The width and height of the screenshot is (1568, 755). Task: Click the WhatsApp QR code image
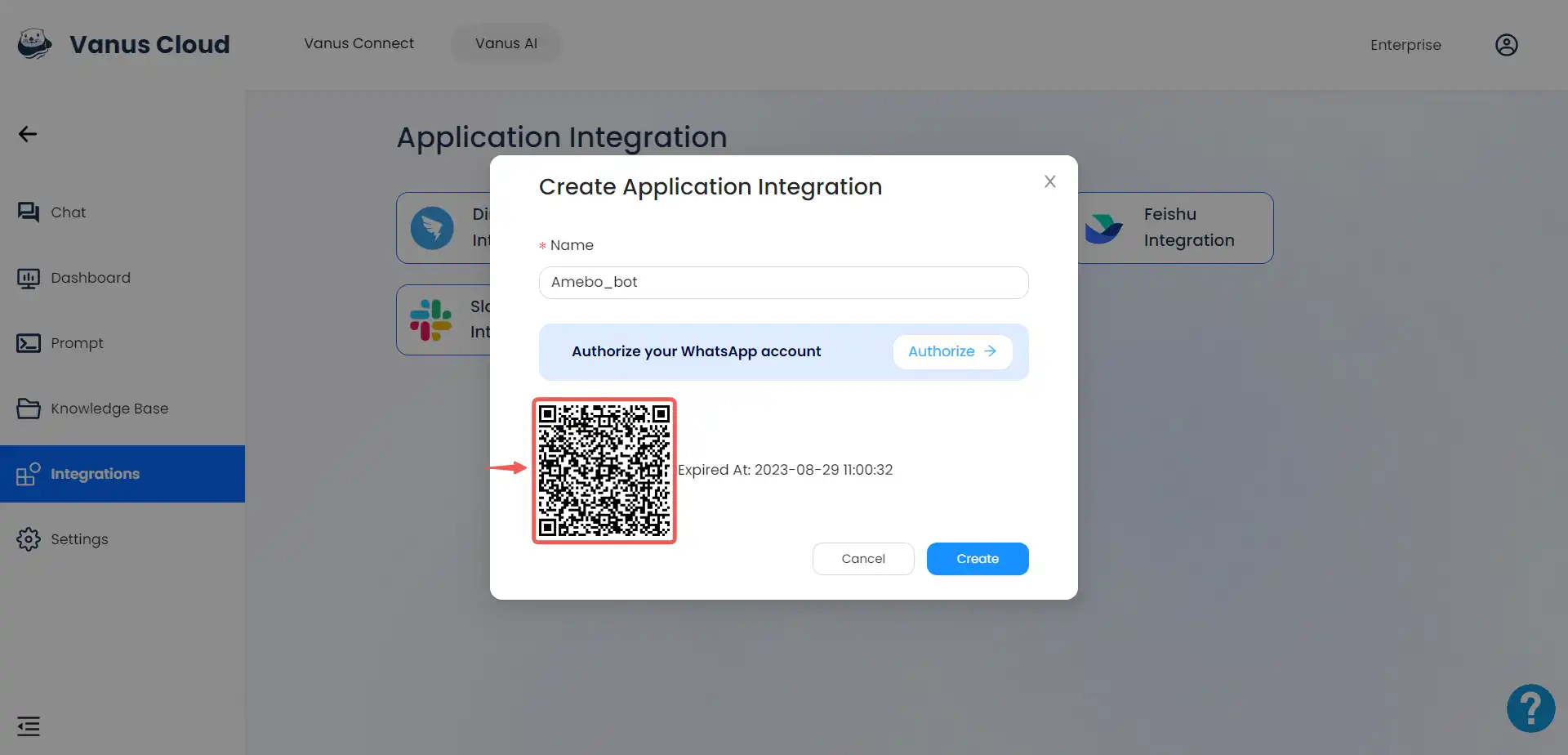click(x=604, y=471)
